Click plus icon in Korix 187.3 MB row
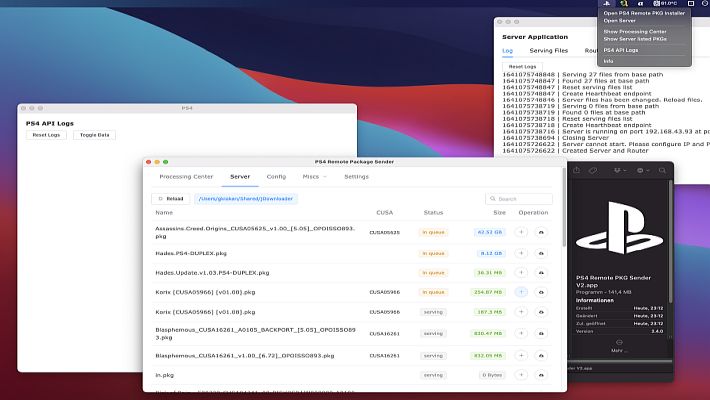 click(521, 312)
